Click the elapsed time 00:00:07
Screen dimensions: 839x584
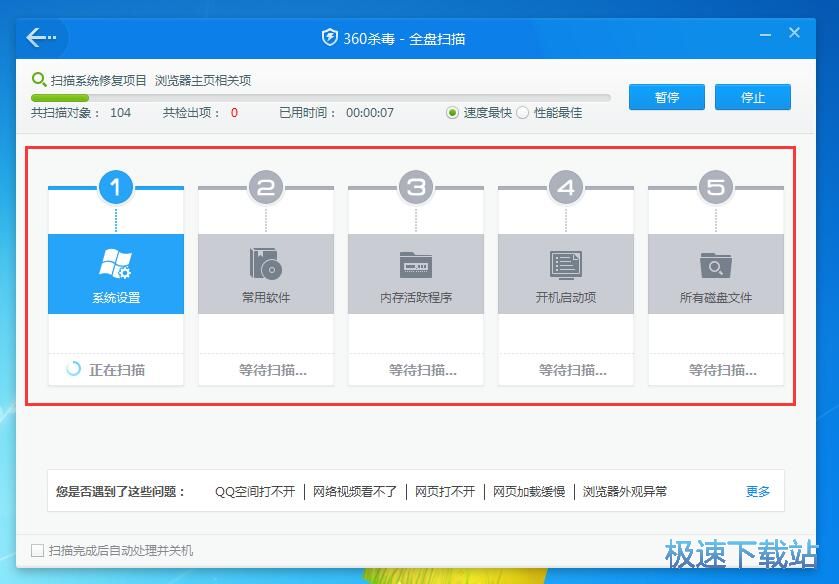point(370,112)
